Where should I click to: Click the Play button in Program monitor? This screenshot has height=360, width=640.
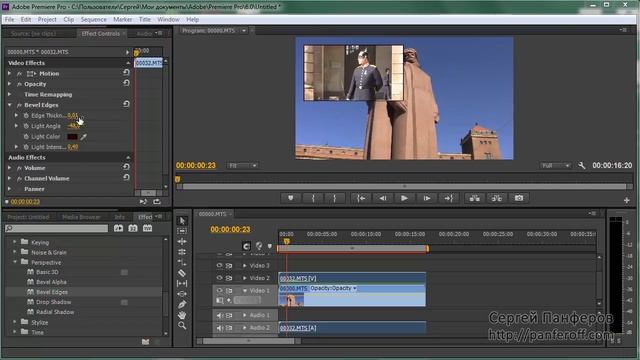coord(404,198)
